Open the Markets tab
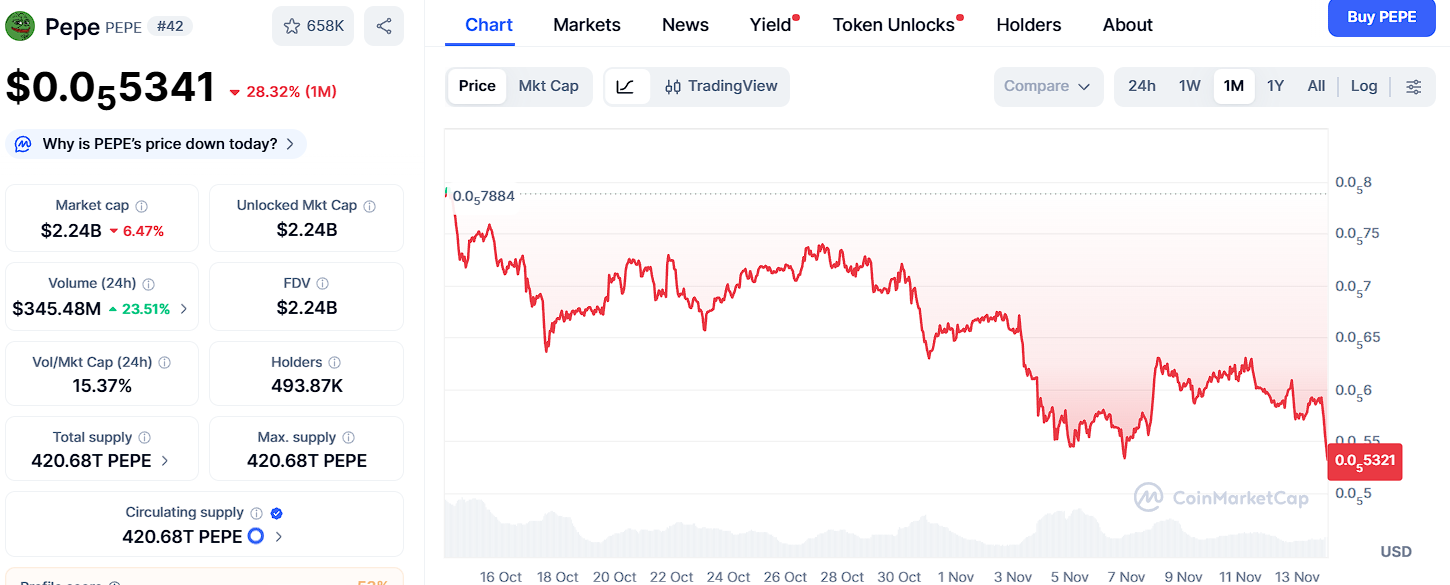 tap(587, 25)
